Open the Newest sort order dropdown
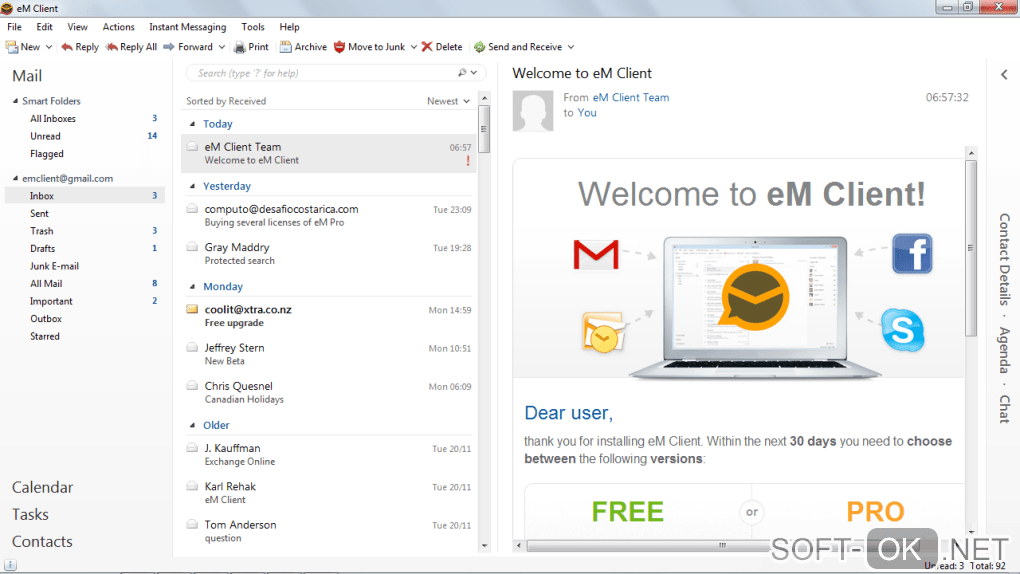Viewport: 1020px width, 574px height. tap(448, 101)
